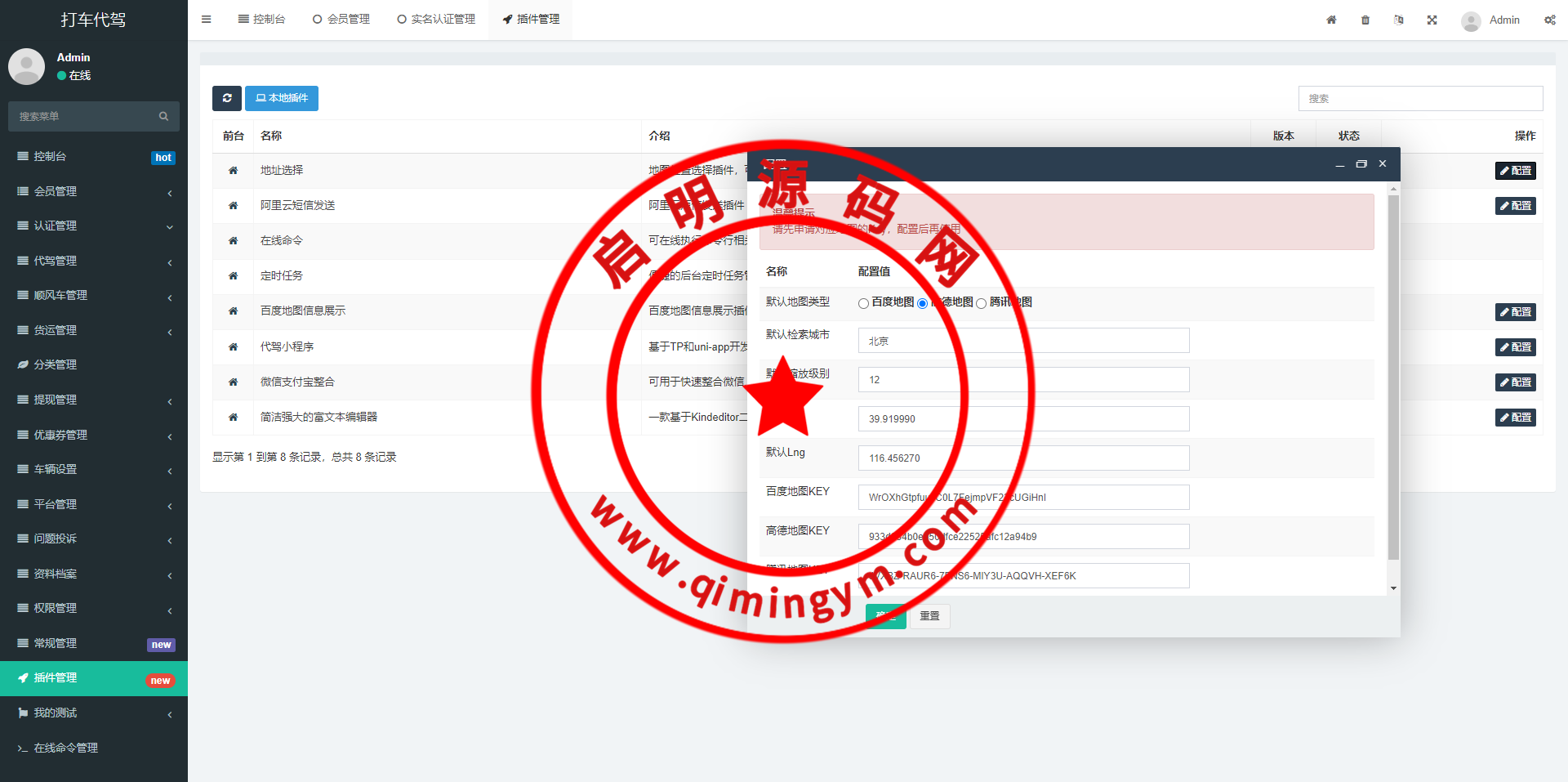Click the 重置 button in dialog
This screenshot has width=1568, height=782.
pyautogui.click(x=929, y=616)
